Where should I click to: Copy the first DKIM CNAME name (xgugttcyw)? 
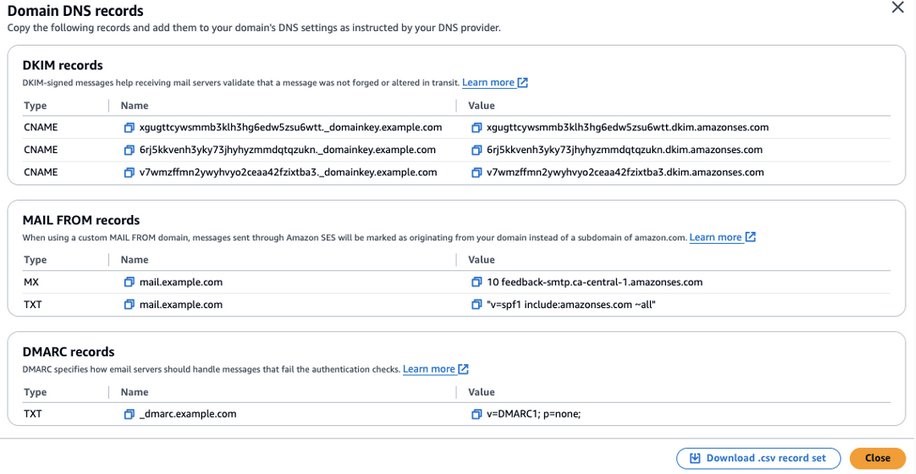(x=129, y=127)
